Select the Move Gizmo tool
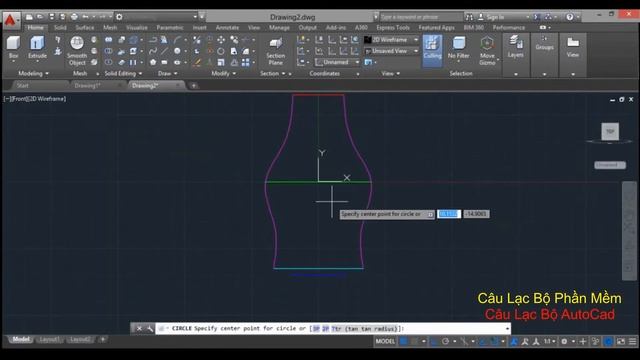 pyautogui.click(x=487, y=51)
